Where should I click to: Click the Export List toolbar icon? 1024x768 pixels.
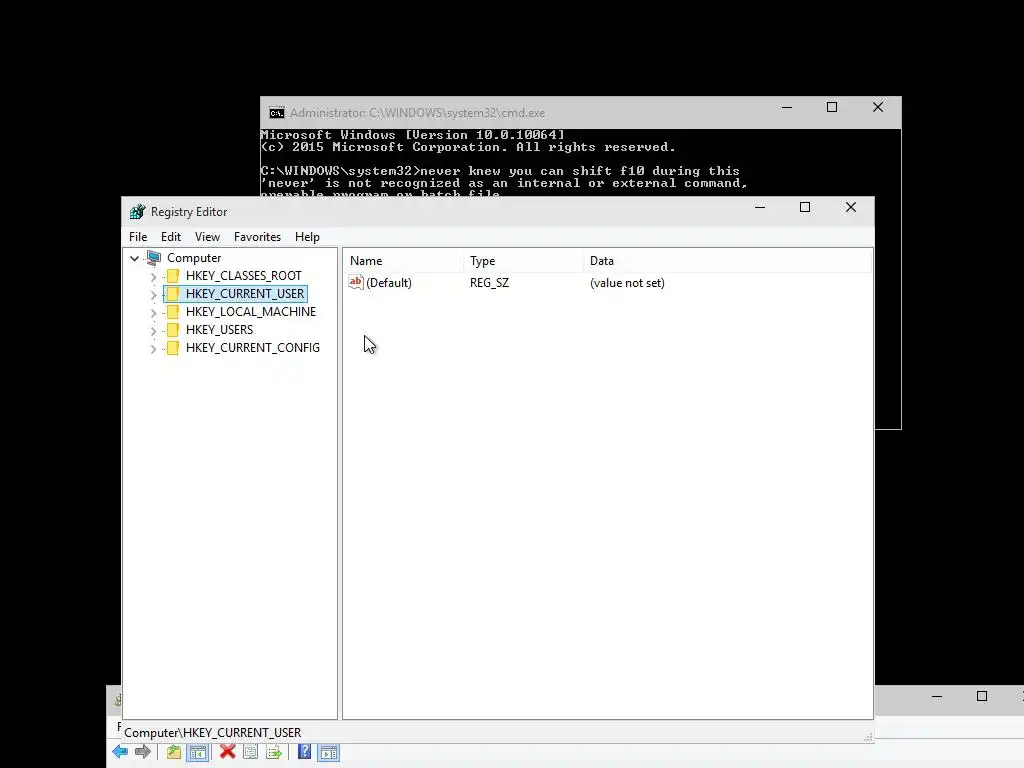coord(274,752)
